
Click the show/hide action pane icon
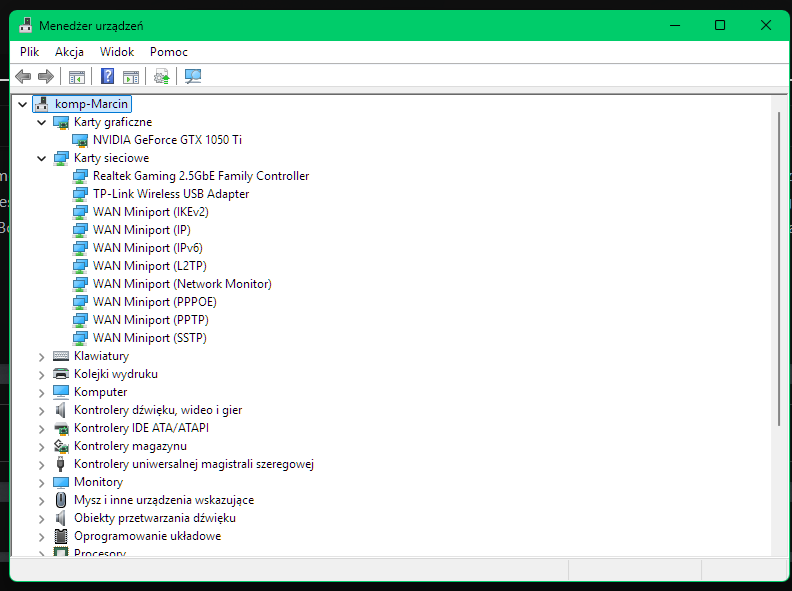[131, 76]
